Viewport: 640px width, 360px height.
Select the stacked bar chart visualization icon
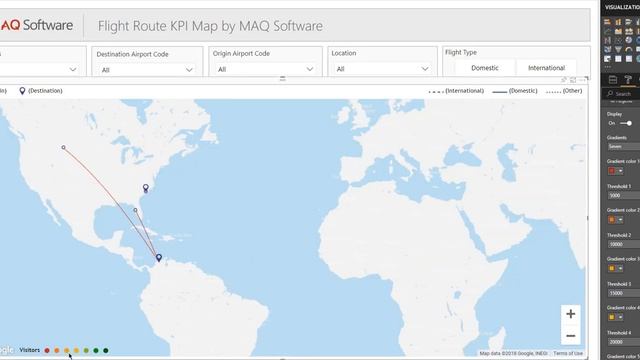pos(607,22)
